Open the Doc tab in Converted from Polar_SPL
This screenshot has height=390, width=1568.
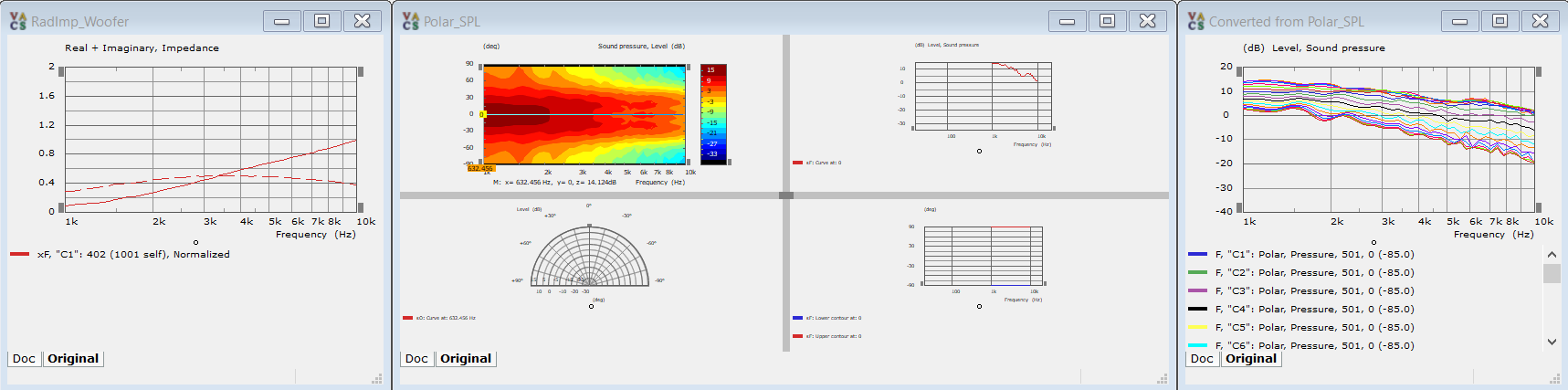coord(1202,359)
